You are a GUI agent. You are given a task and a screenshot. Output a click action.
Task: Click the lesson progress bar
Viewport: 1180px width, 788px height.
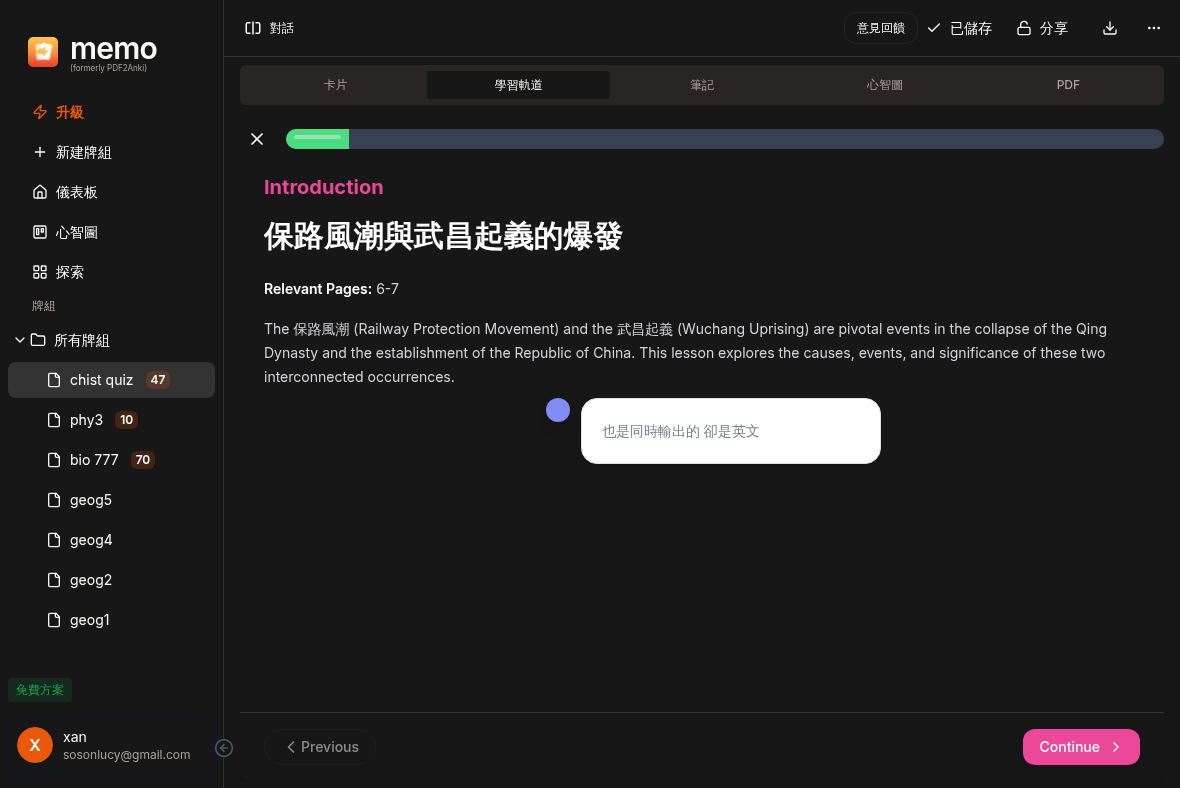click(x=724, y=139)
